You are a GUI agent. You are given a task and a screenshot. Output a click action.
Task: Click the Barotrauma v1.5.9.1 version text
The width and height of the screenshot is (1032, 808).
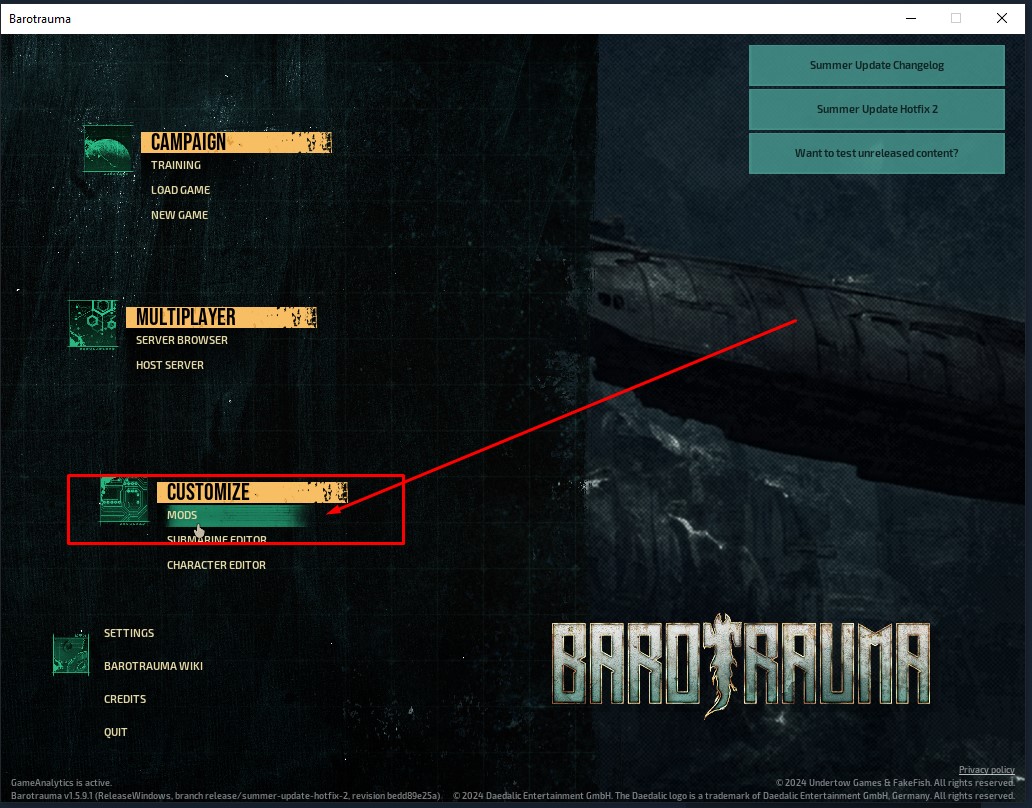tap(226, 795)
